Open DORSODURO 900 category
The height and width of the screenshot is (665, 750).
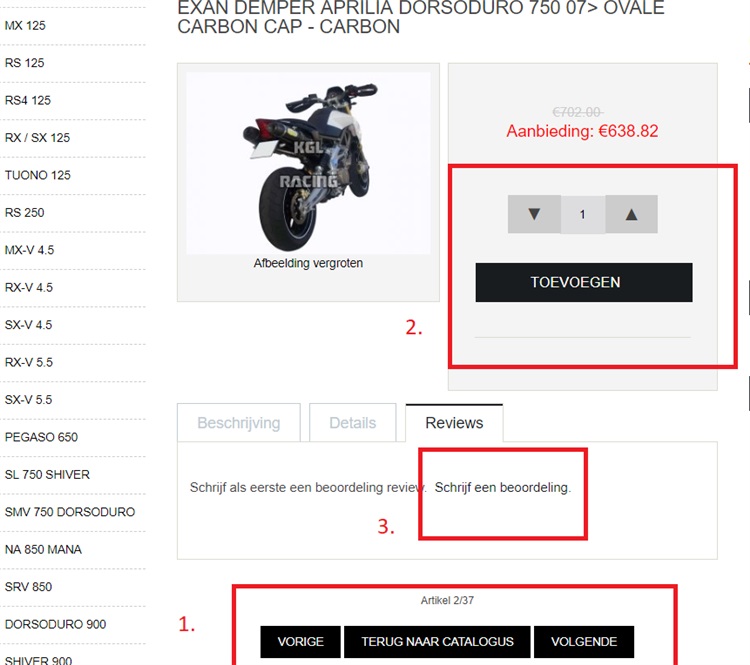55,624
